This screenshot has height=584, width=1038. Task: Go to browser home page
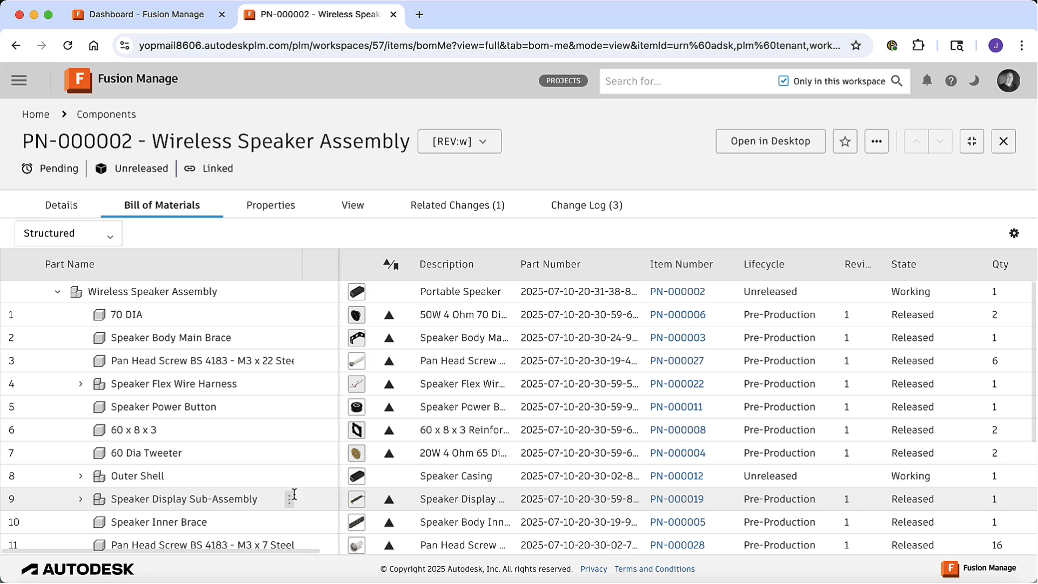tap(93, 45)
